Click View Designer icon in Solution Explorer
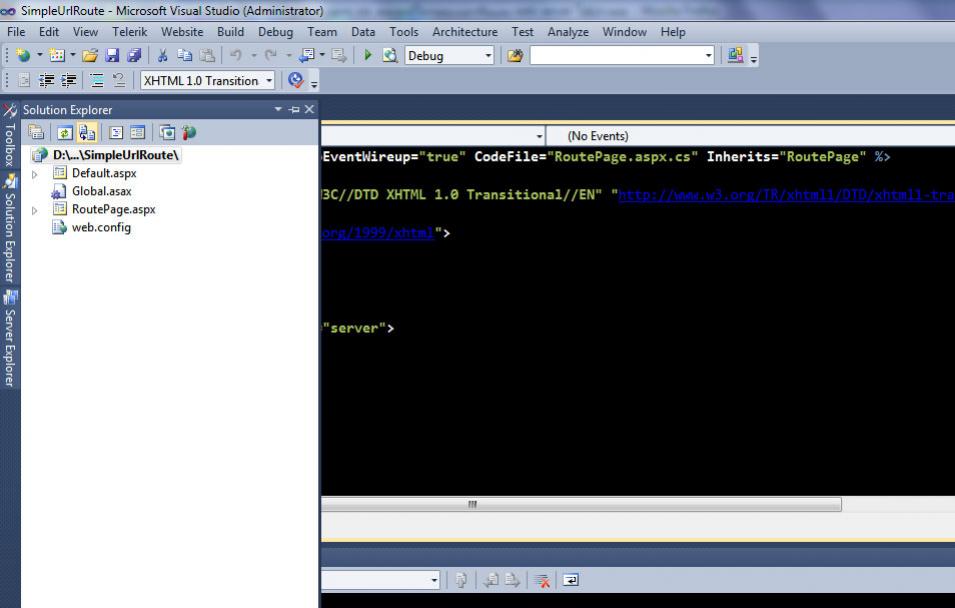 (x=138, y=132)
